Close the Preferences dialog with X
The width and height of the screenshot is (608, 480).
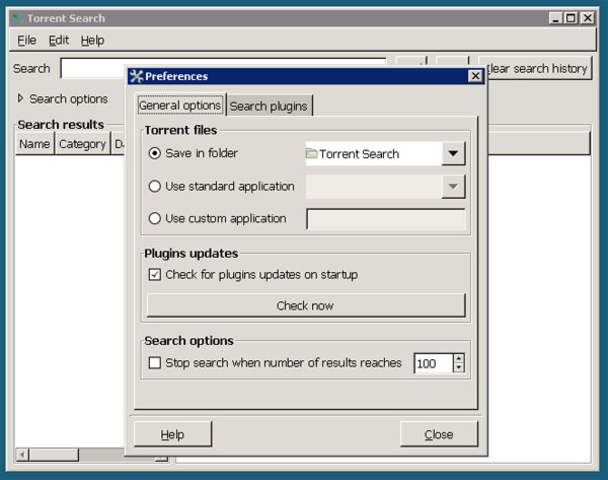pyautogui.click(x=475, y=76)
